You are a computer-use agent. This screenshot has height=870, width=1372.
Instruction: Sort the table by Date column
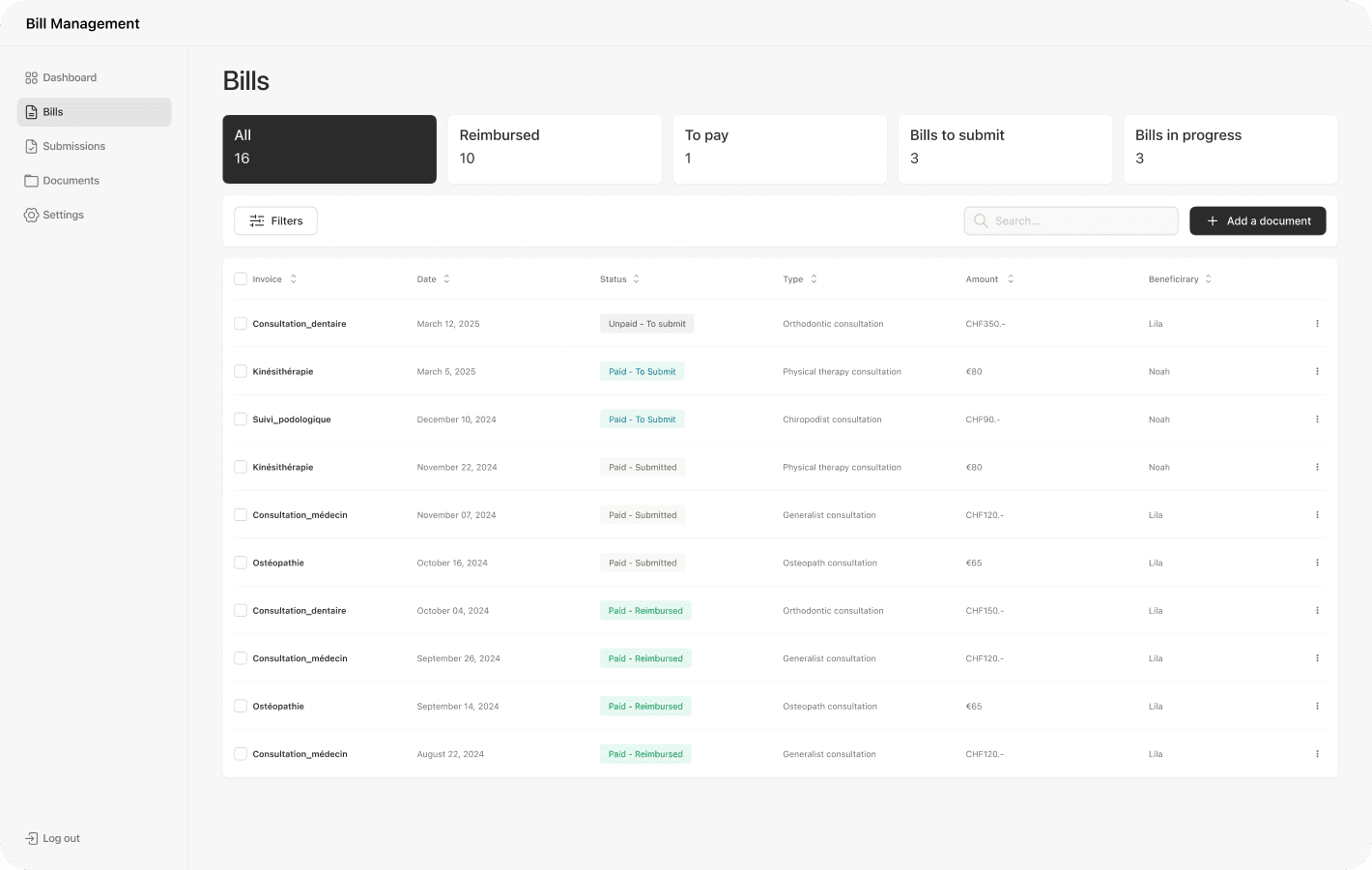[x=447, y=278]
